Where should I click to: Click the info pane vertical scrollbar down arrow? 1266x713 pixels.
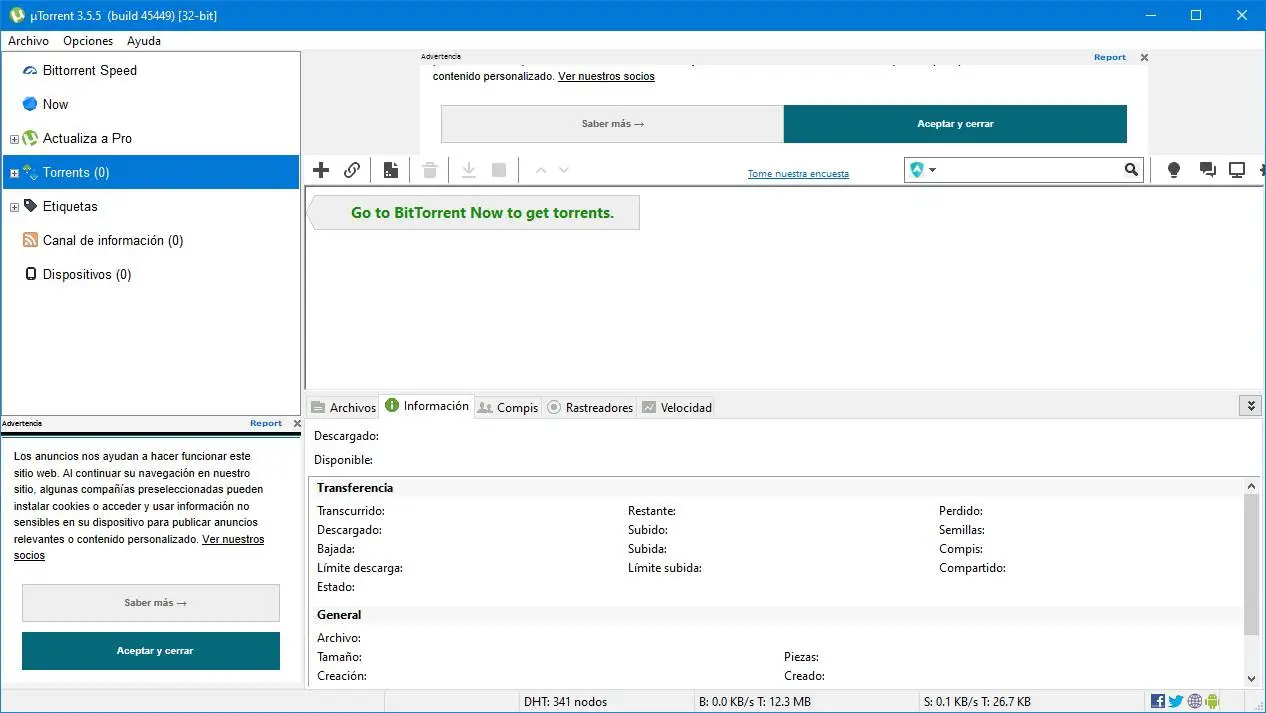[1251, 678]
